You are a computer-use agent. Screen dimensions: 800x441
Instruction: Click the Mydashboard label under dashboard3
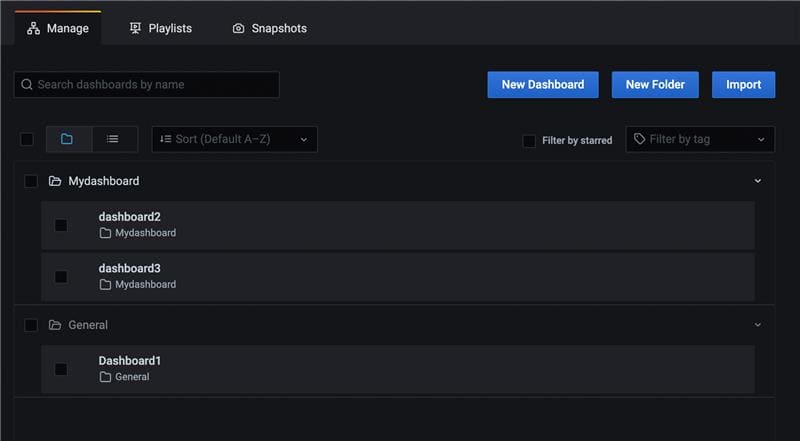click(145, 285)
